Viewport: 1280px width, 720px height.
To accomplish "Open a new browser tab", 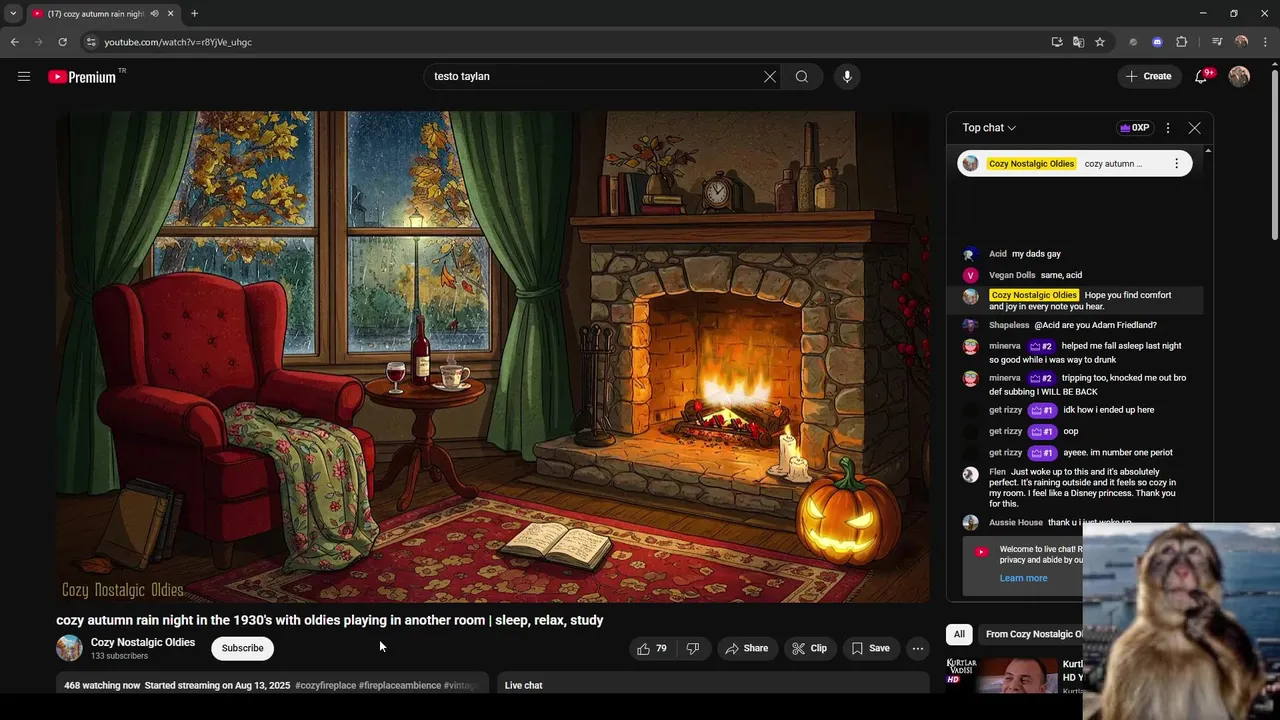I will (x=194, y=14).
